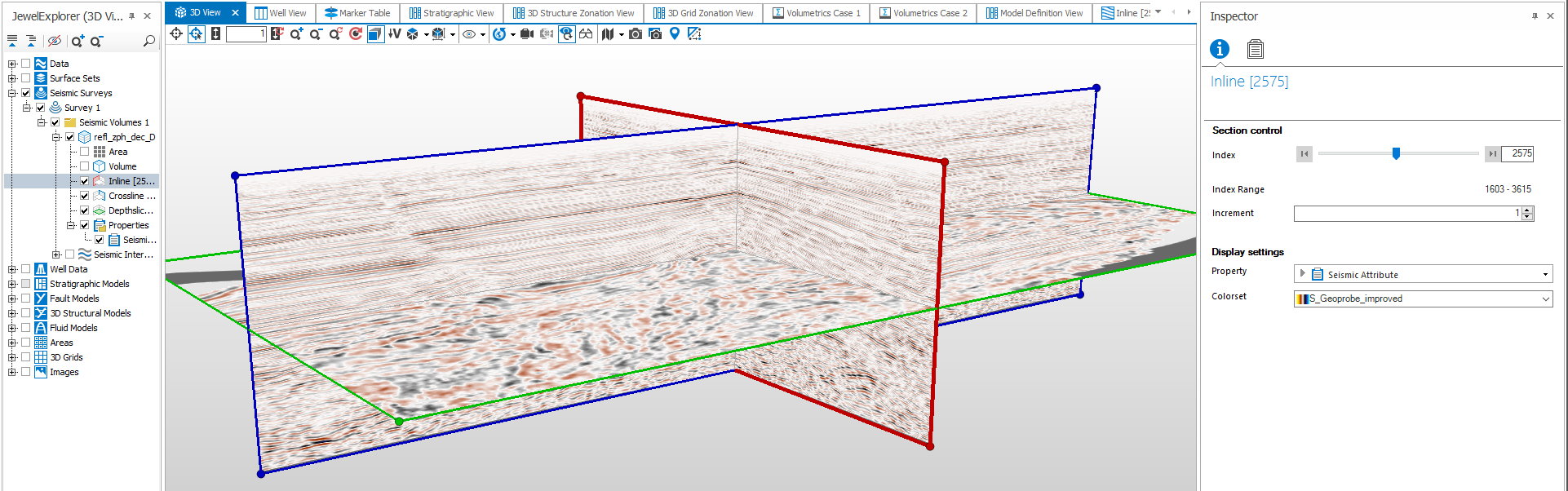The width and height of the screenshot is (1568, 491).
Task: Click the video camera icon in toolbar
Action: pos(527,34)
